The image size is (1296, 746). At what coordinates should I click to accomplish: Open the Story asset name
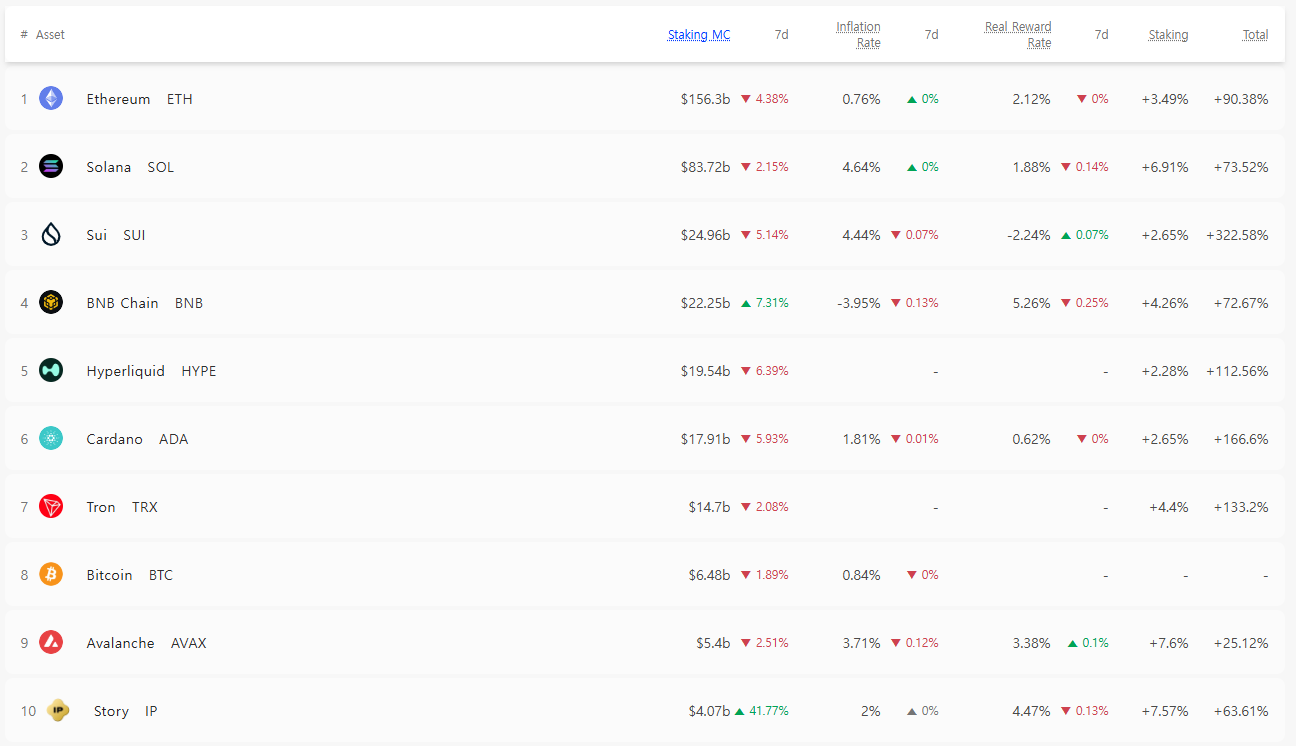(111, 711)
